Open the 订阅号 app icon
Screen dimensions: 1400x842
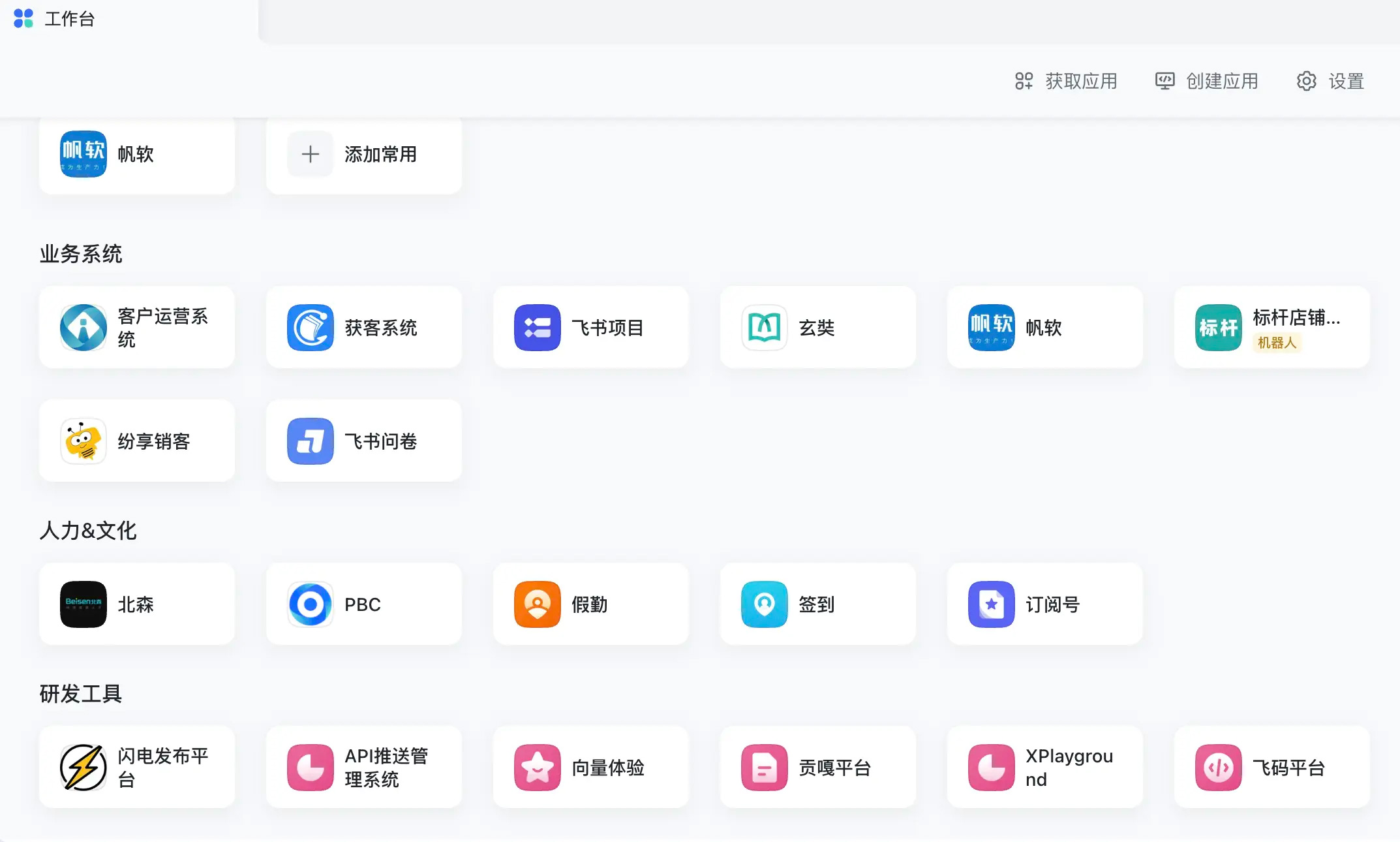pyautogui.click(x=992, y=604)
